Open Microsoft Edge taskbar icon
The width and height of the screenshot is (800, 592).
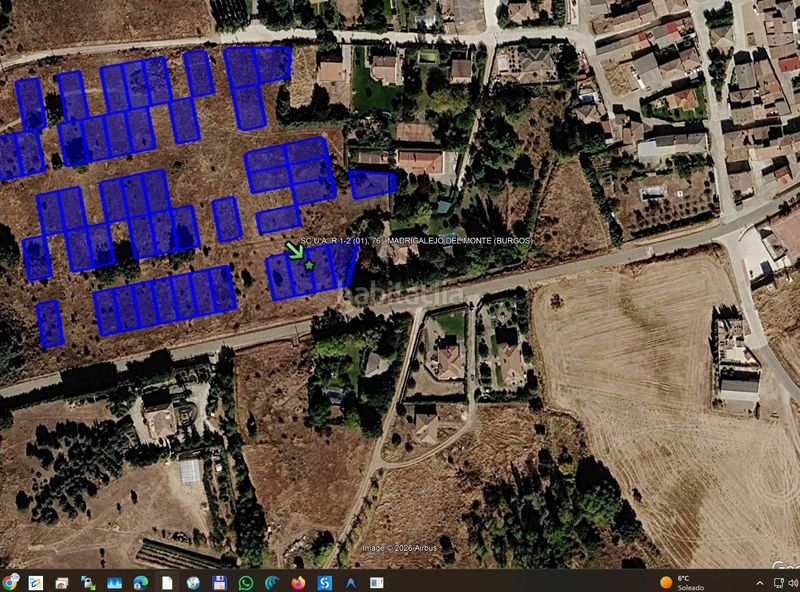click(x=140, y=582)
